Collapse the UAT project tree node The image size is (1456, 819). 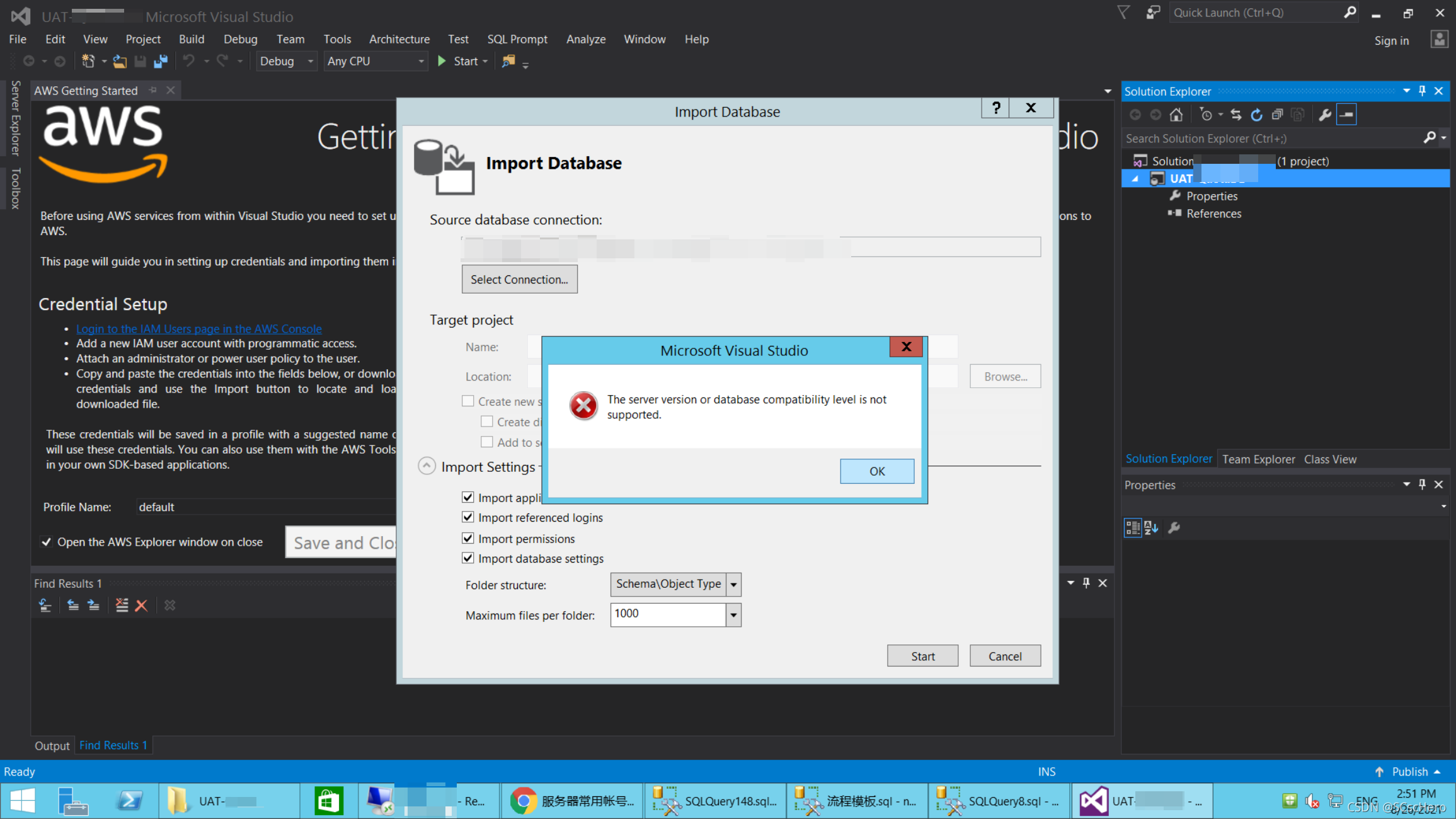(x=1135, y=178)
